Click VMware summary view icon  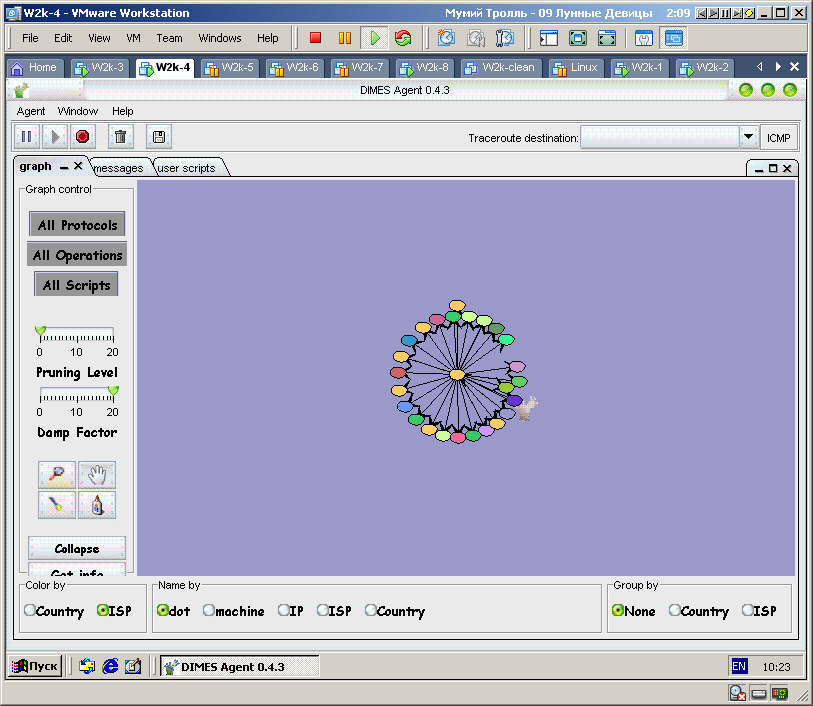click(644, 38)
